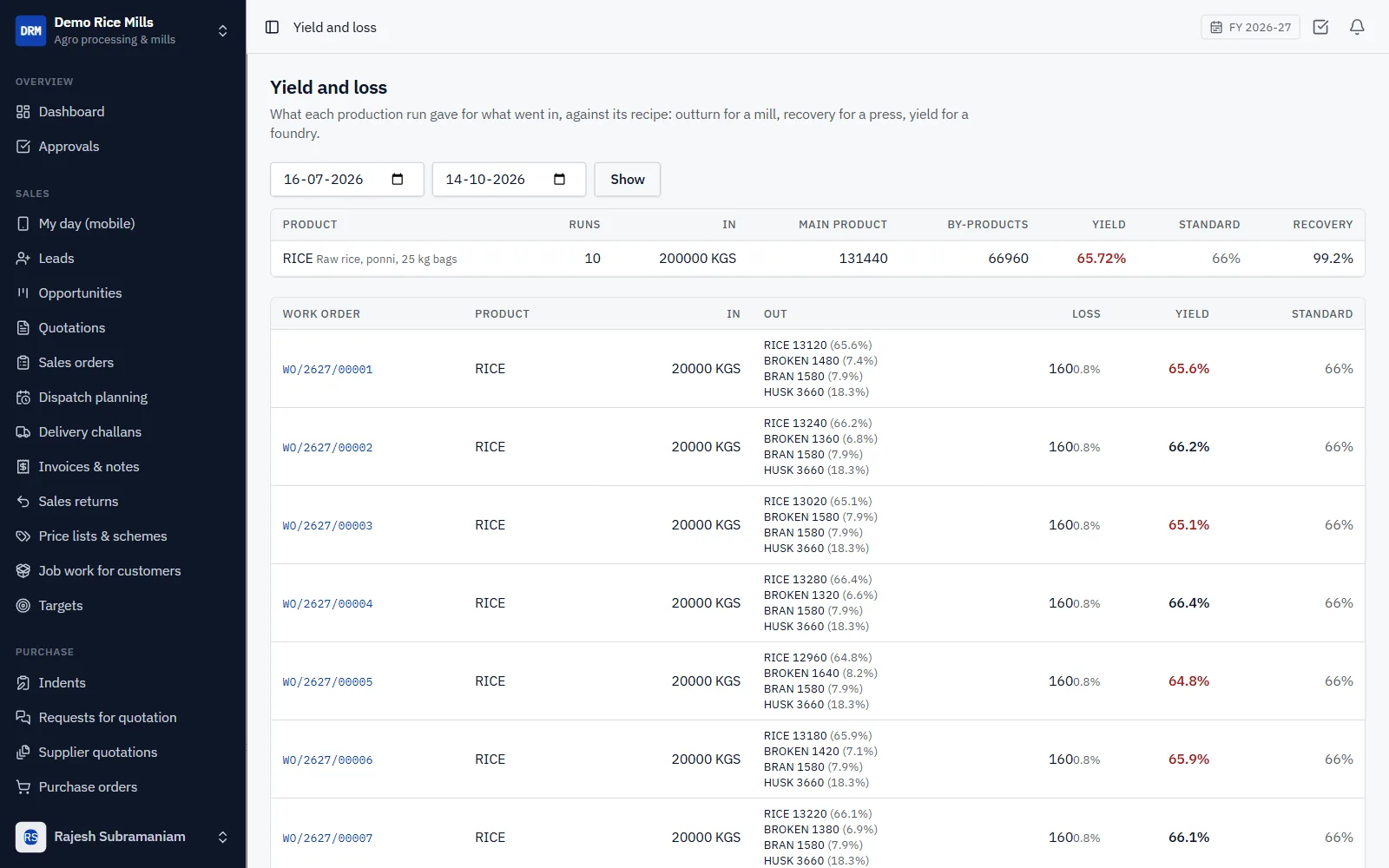Viewport: 1389px width, 868px height.
Task: Open work order WO/2627/00004
Action: [x=327, y=604]
